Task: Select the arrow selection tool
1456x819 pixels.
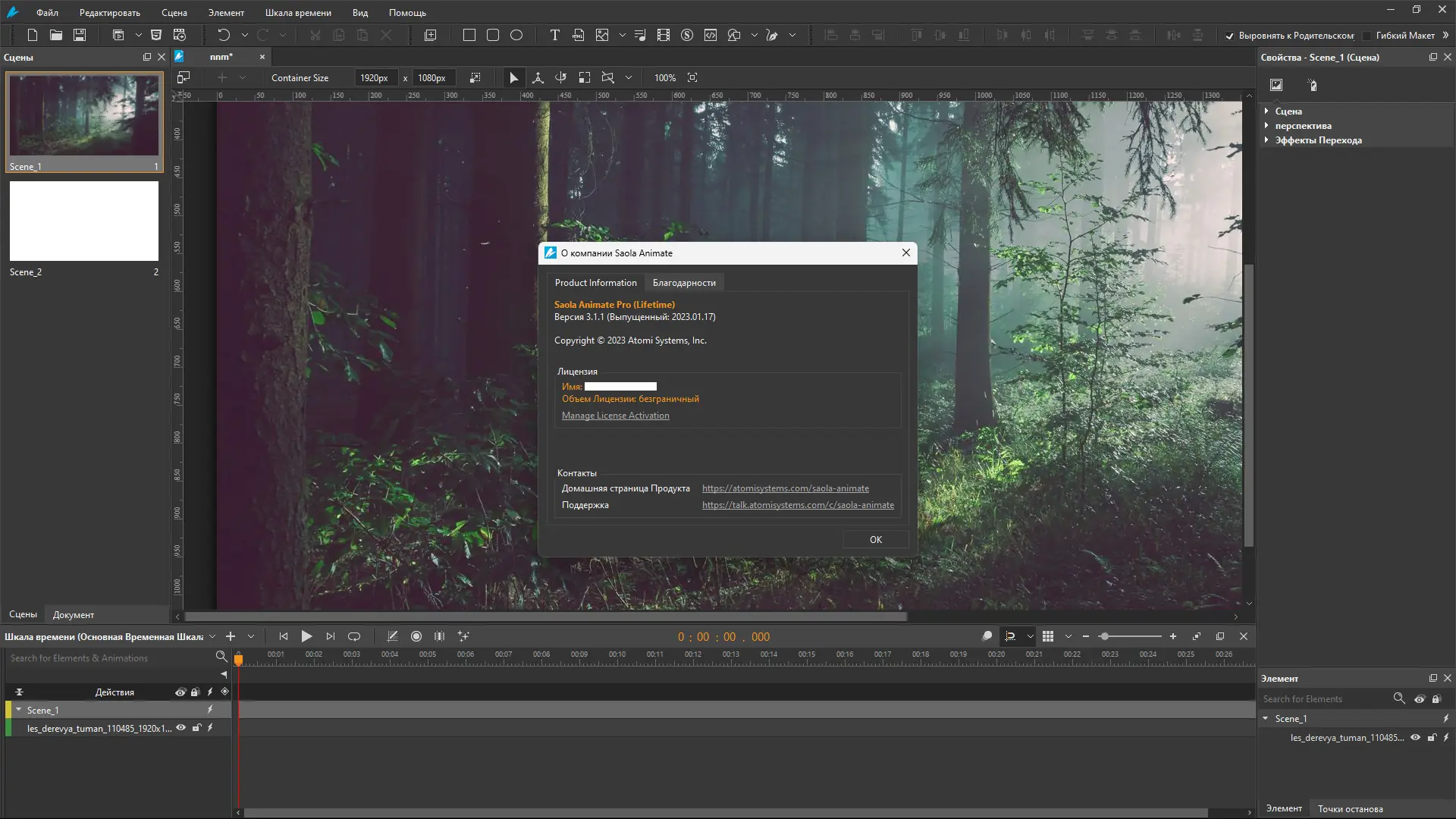Action: (513, 77)
